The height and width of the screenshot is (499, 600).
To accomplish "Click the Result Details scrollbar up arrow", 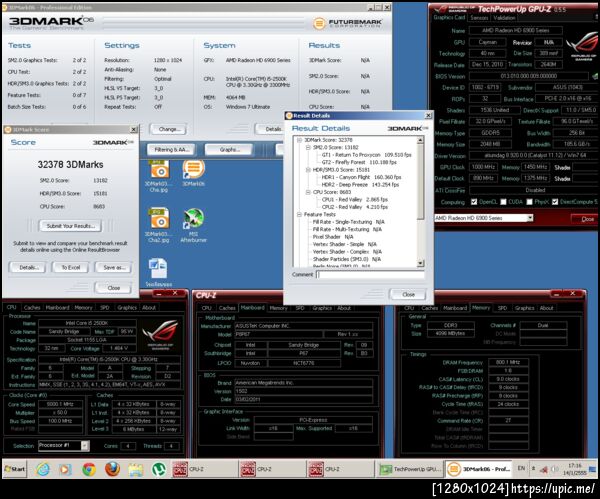I will (420, 140).
